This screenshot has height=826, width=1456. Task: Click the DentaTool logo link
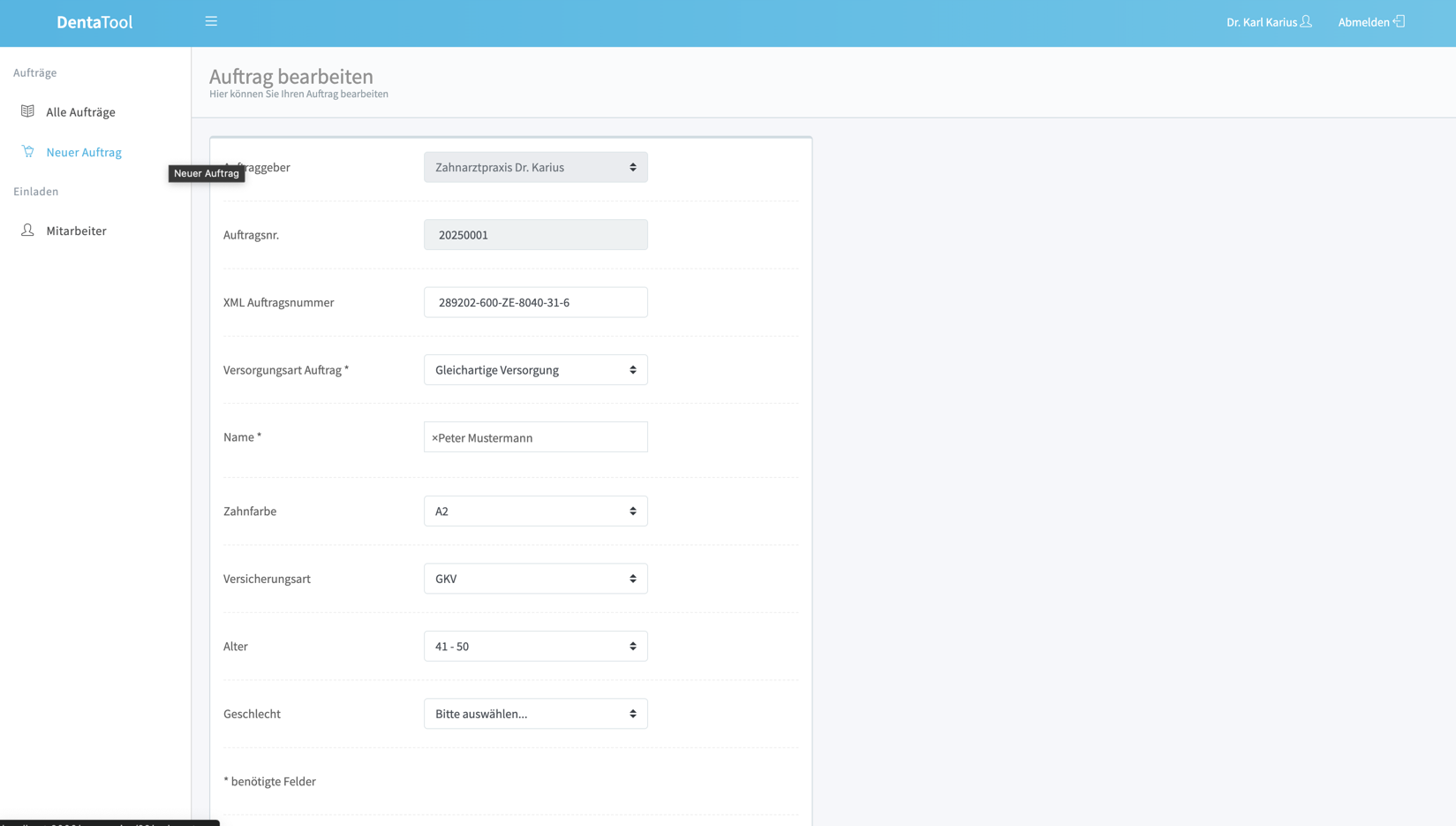click(x=94, y=23)
